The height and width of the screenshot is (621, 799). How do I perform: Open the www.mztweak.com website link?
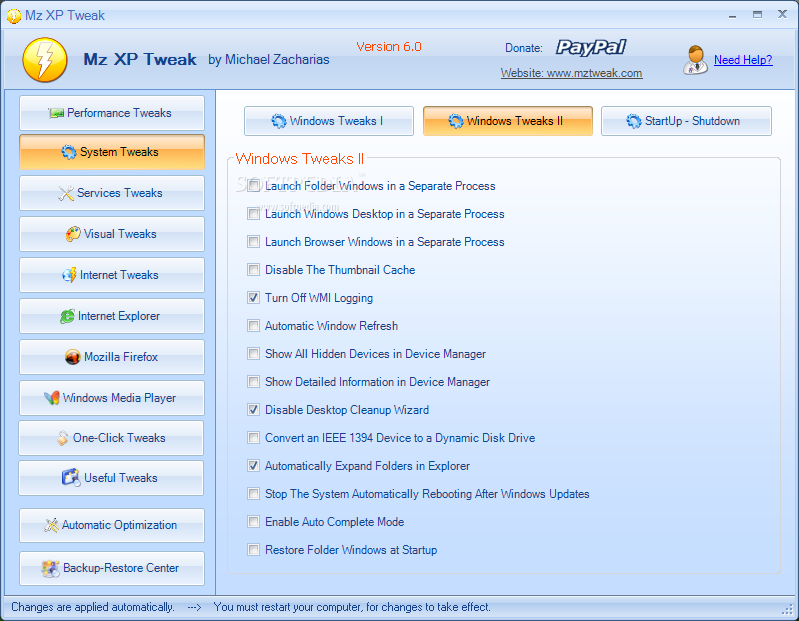(571, 73)
